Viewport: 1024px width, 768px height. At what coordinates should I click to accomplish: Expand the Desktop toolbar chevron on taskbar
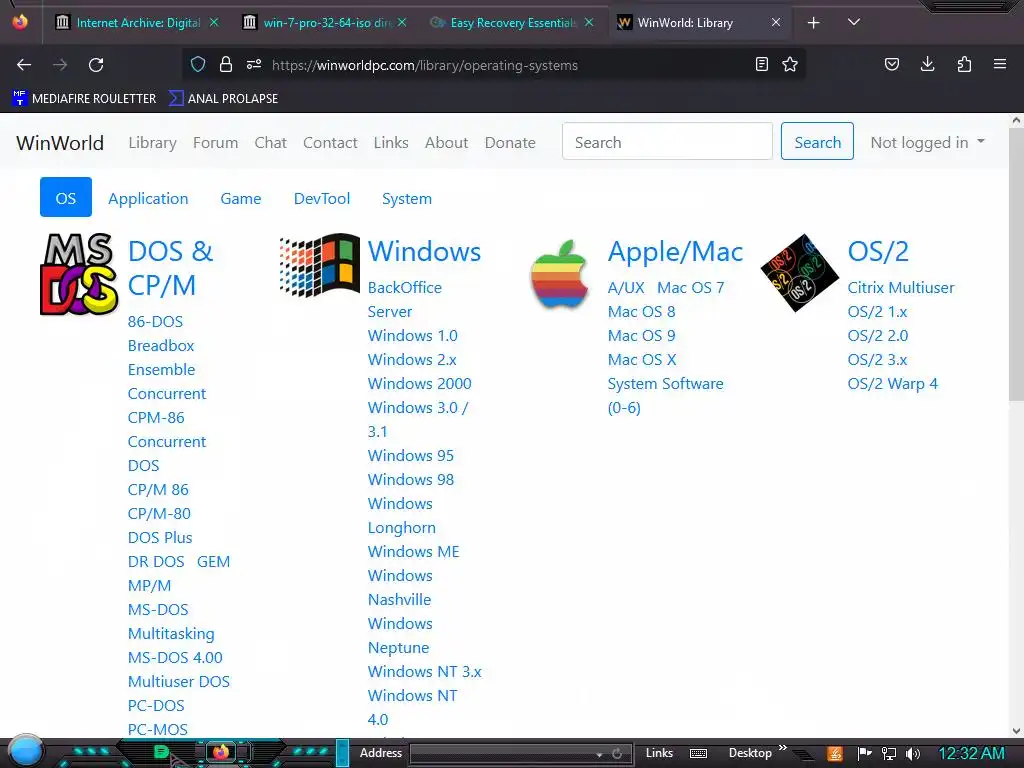[782, 748]
